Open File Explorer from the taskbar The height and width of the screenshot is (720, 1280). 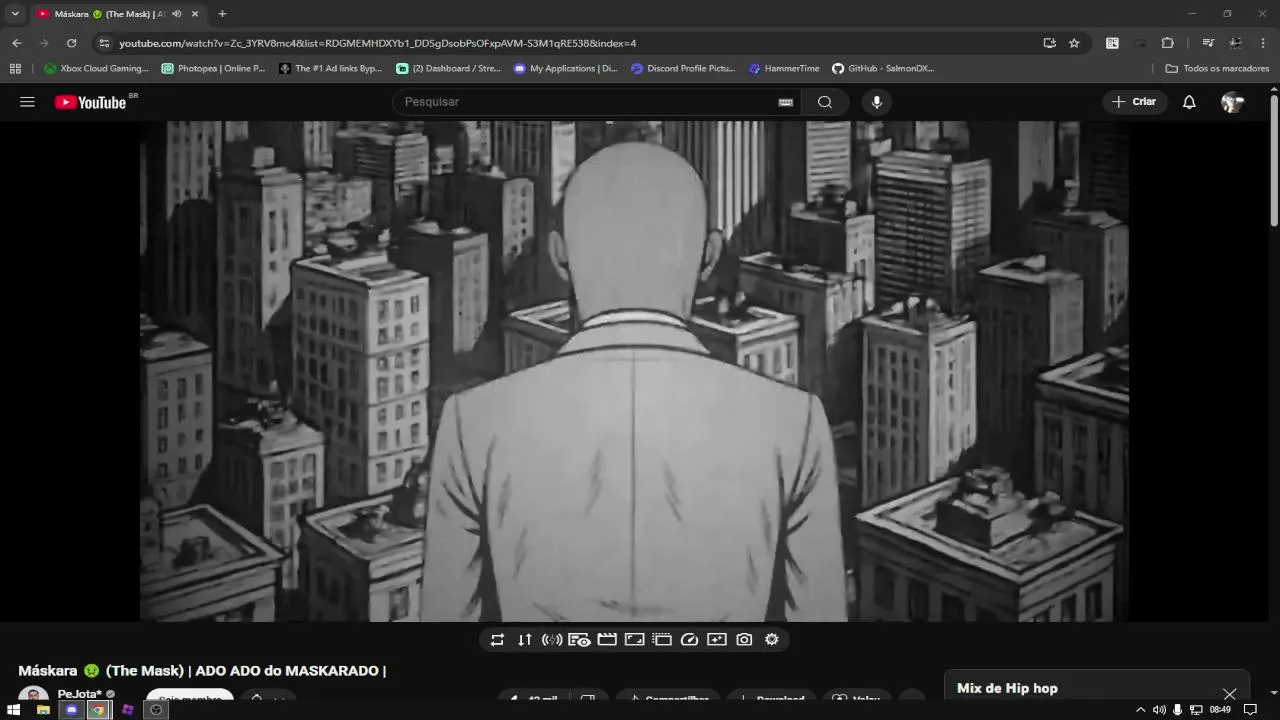coord(43,710)
